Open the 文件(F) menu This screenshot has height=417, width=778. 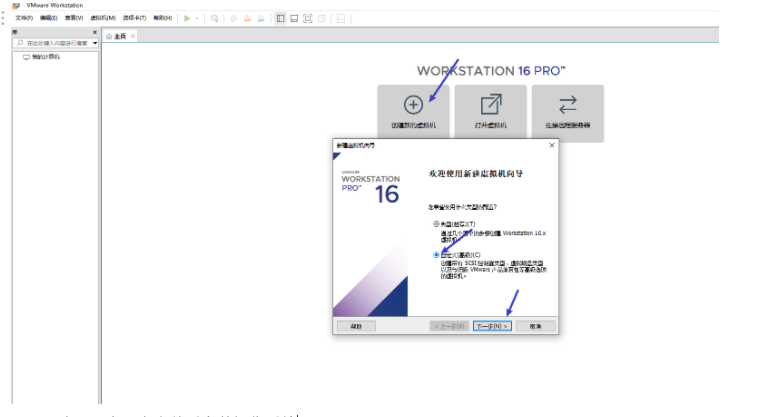(x=24, y=18)
